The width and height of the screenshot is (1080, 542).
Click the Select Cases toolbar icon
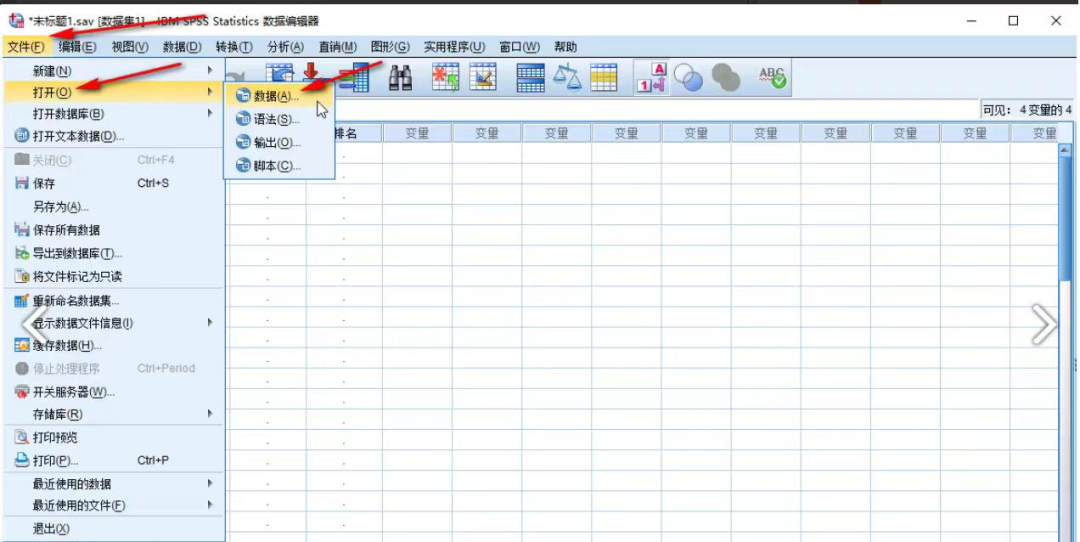pos(604,79)
